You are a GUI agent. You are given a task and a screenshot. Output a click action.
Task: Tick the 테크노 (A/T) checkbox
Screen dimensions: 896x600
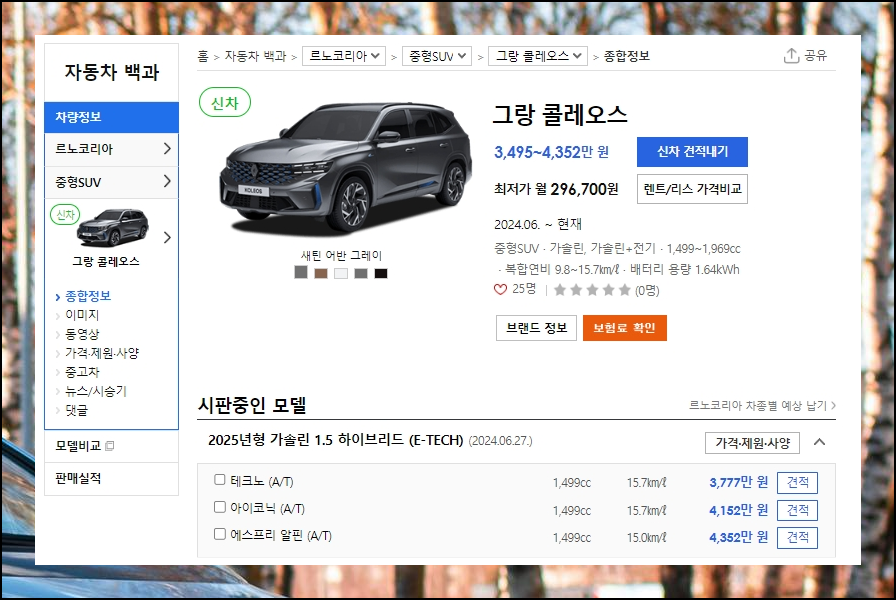coord(219,479)
